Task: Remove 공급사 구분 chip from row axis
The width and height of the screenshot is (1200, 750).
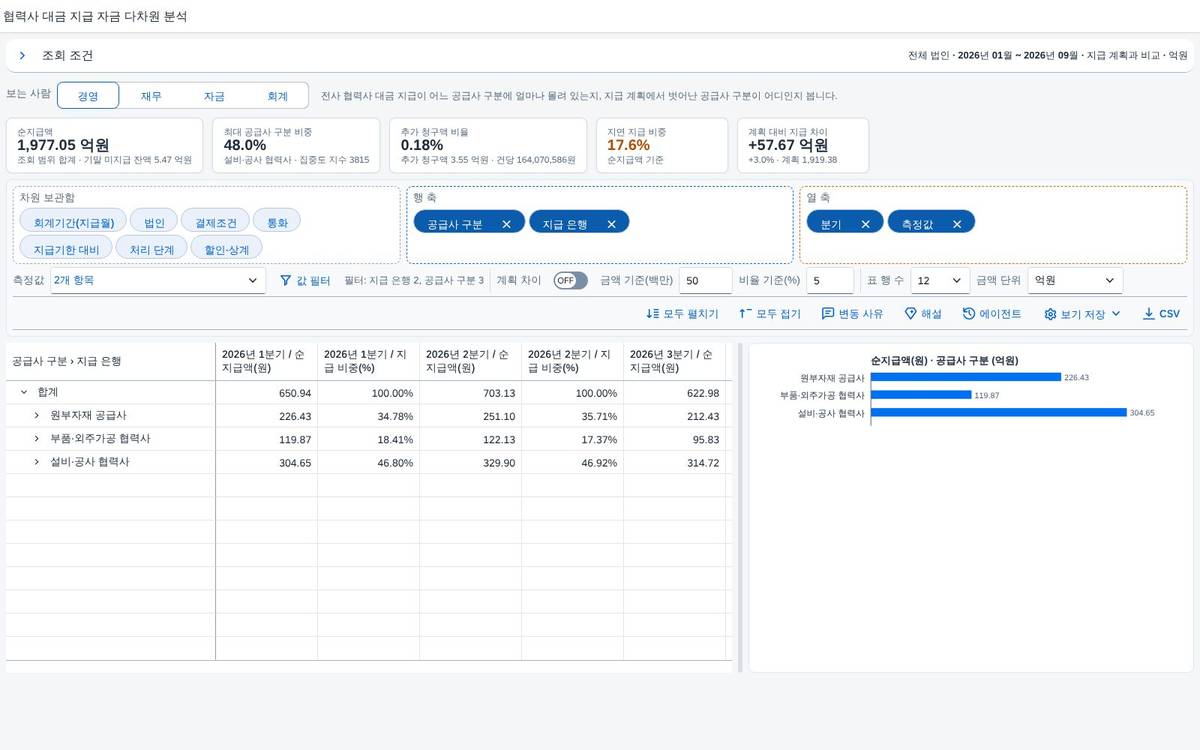Action: (506, 224)
